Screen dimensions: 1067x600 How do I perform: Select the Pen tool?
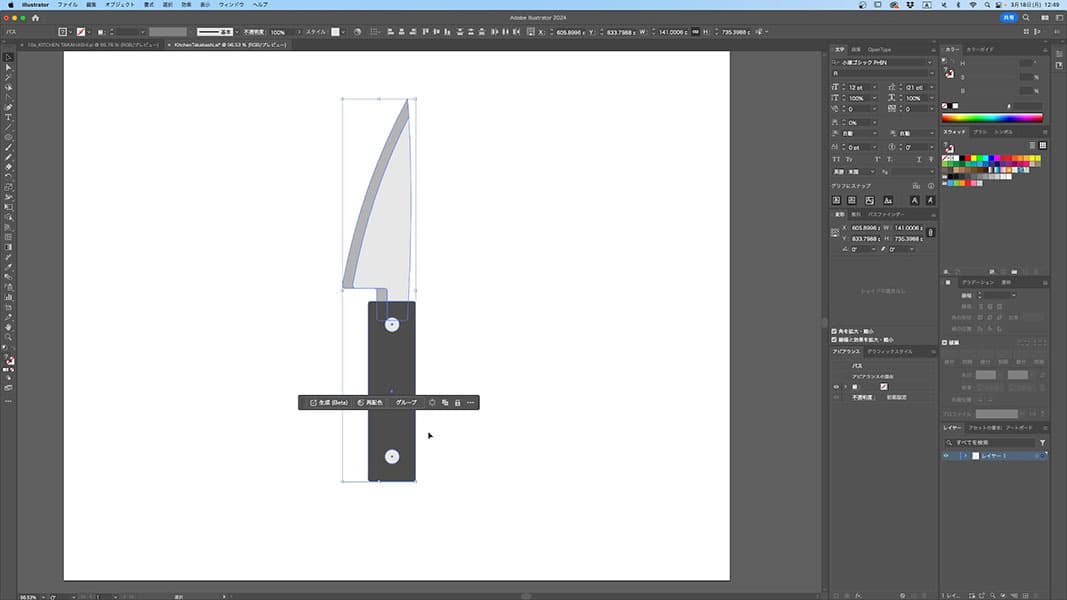9,107
